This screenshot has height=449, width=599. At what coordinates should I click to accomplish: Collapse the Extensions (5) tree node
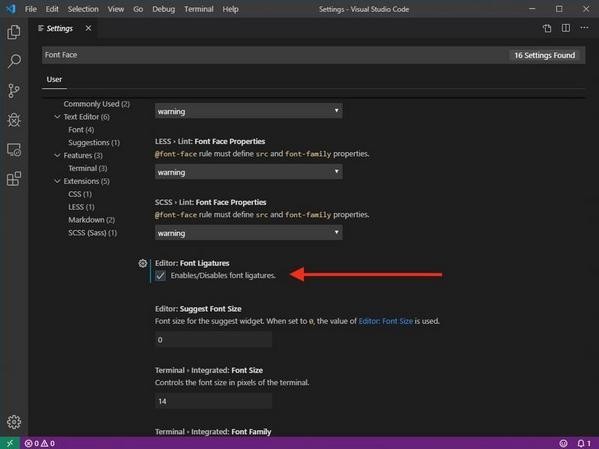57,181
